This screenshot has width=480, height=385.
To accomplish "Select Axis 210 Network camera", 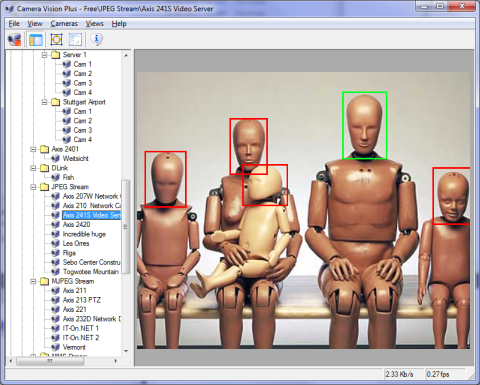I will 92,206.
